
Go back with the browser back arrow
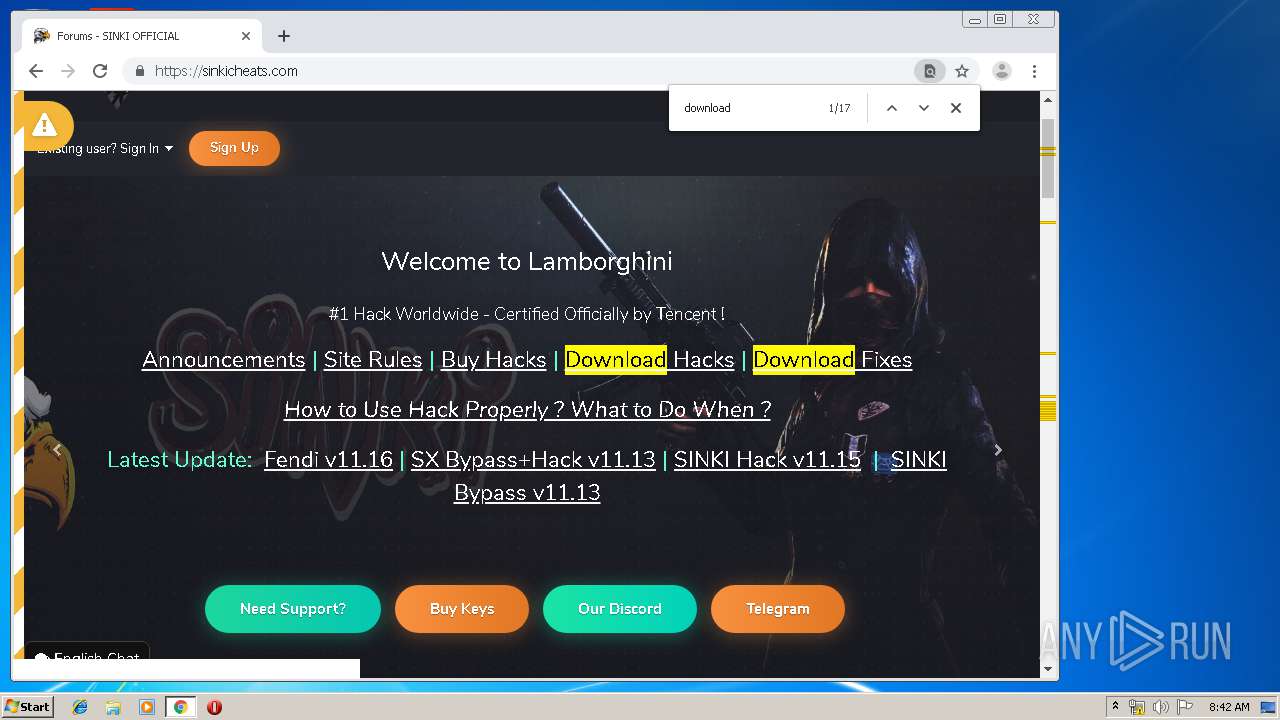(36, 71)
